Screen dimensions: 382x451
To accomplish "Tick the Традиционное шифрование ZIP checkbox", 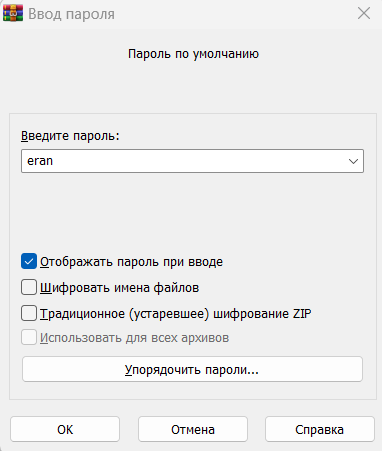I will pos(29,313).
